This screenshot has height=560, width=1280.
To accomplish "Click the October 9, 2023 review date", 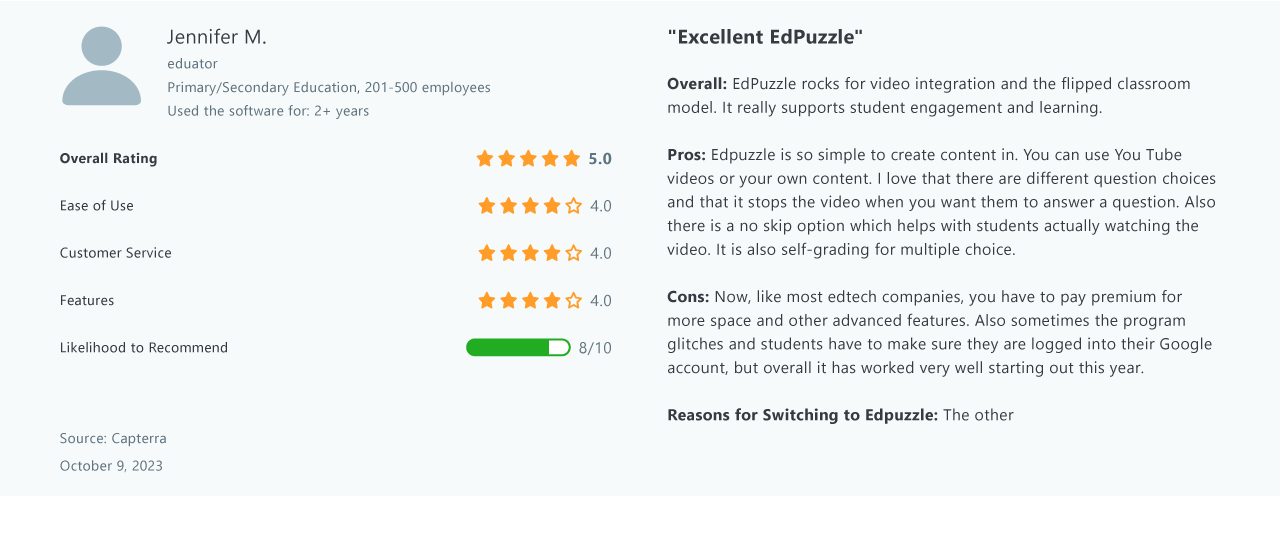I will point(111,466).
